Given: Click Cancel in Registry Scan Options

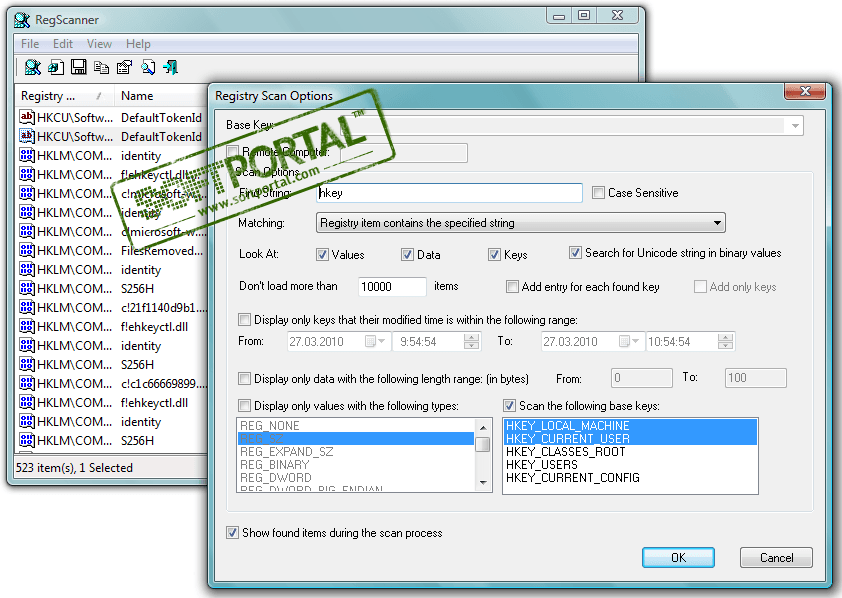Looking at the screenshot, I should [x=776, y=557].
